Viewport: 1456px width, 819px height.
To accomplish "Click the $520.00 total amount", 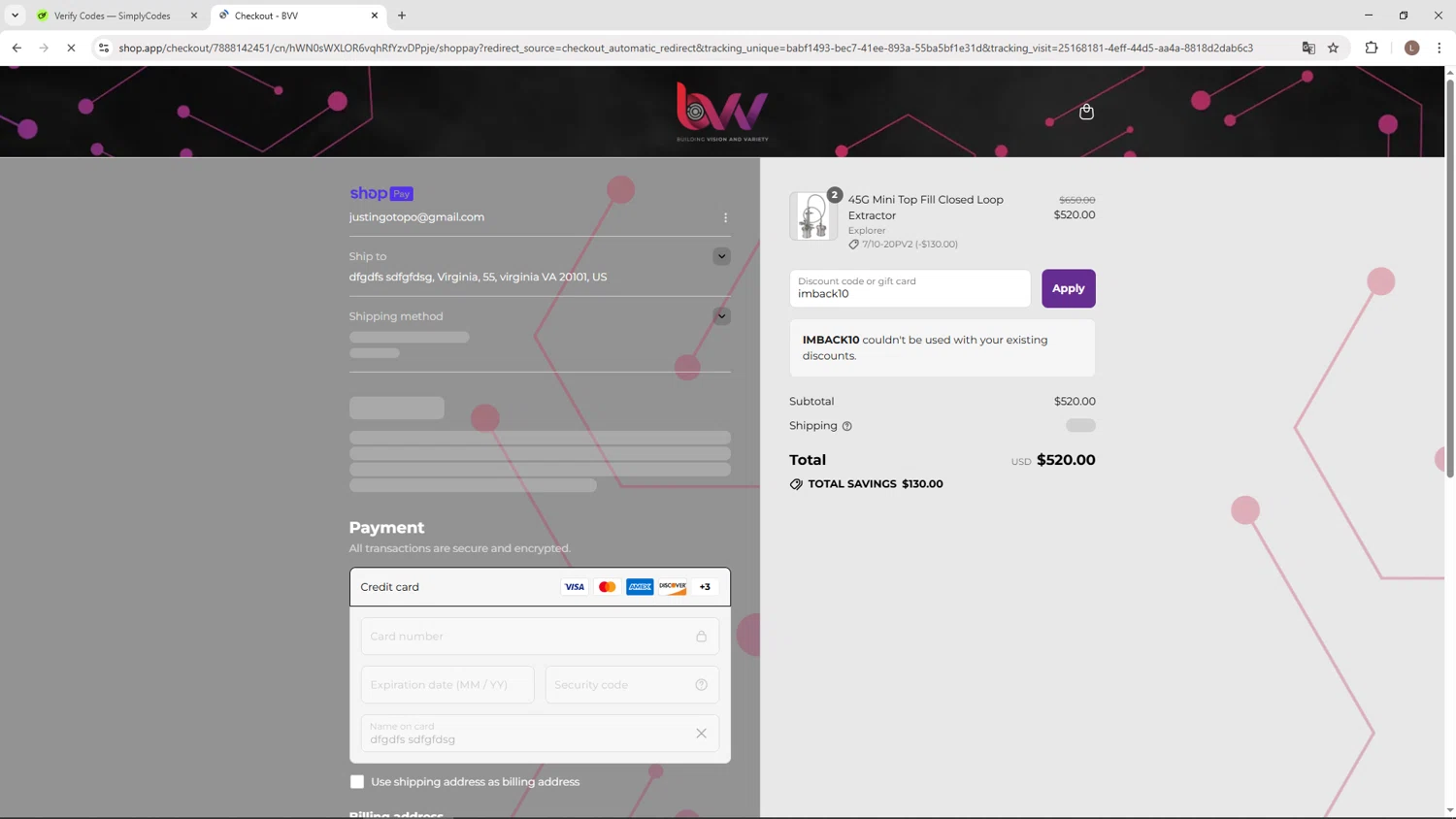I will click(x=1066, y=460).
